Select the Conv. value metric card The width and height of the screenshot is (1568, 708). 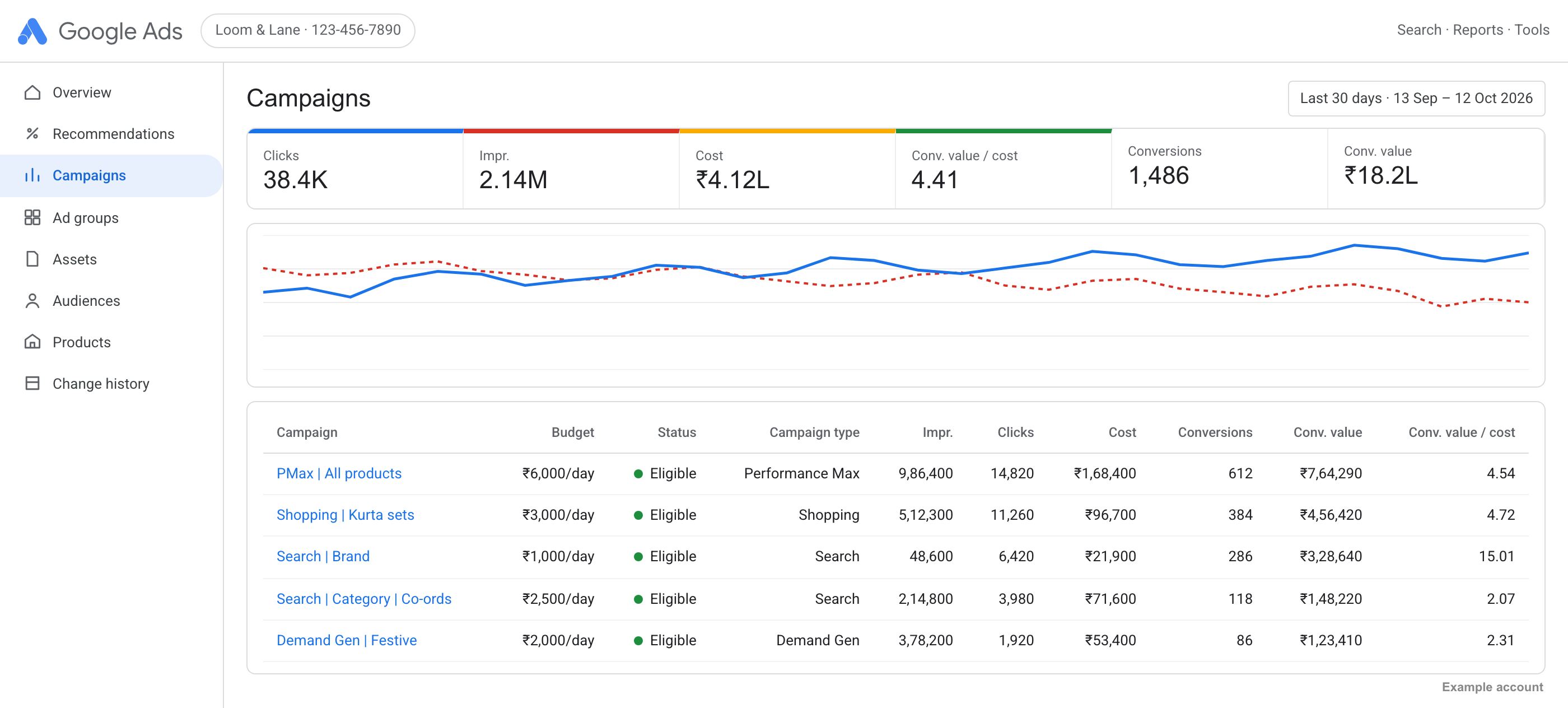(x=1436, y=169)
